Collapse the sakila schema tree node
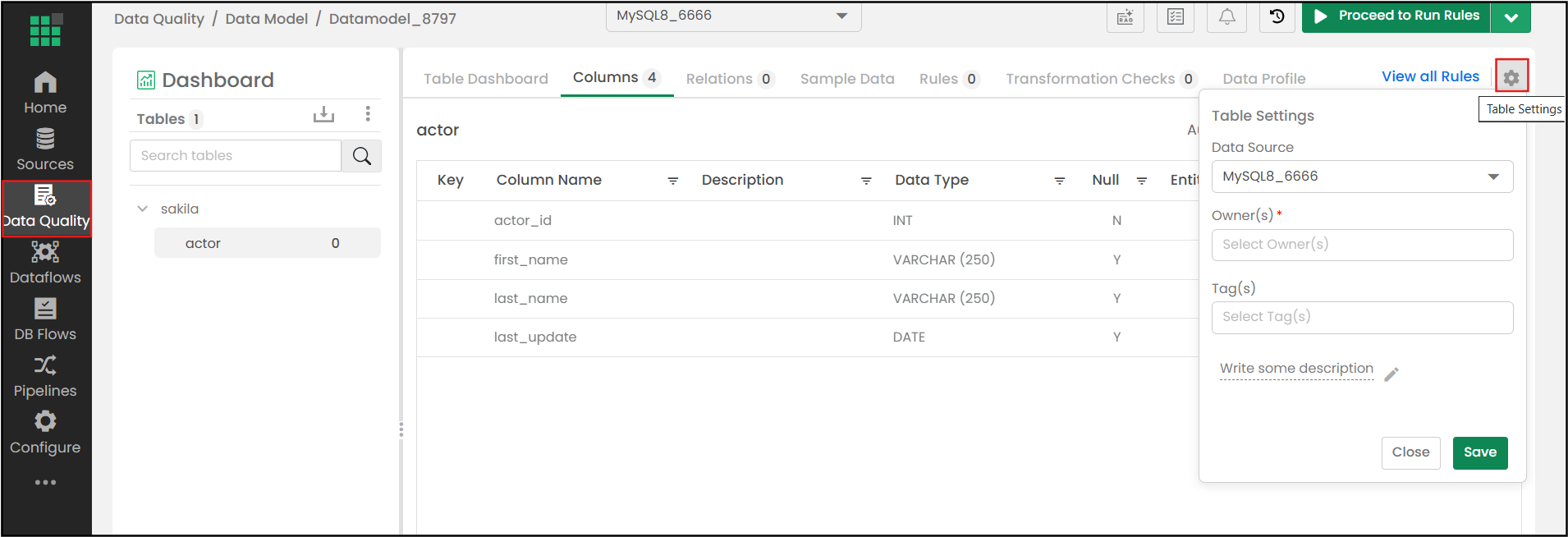 (x=143, y=209)
